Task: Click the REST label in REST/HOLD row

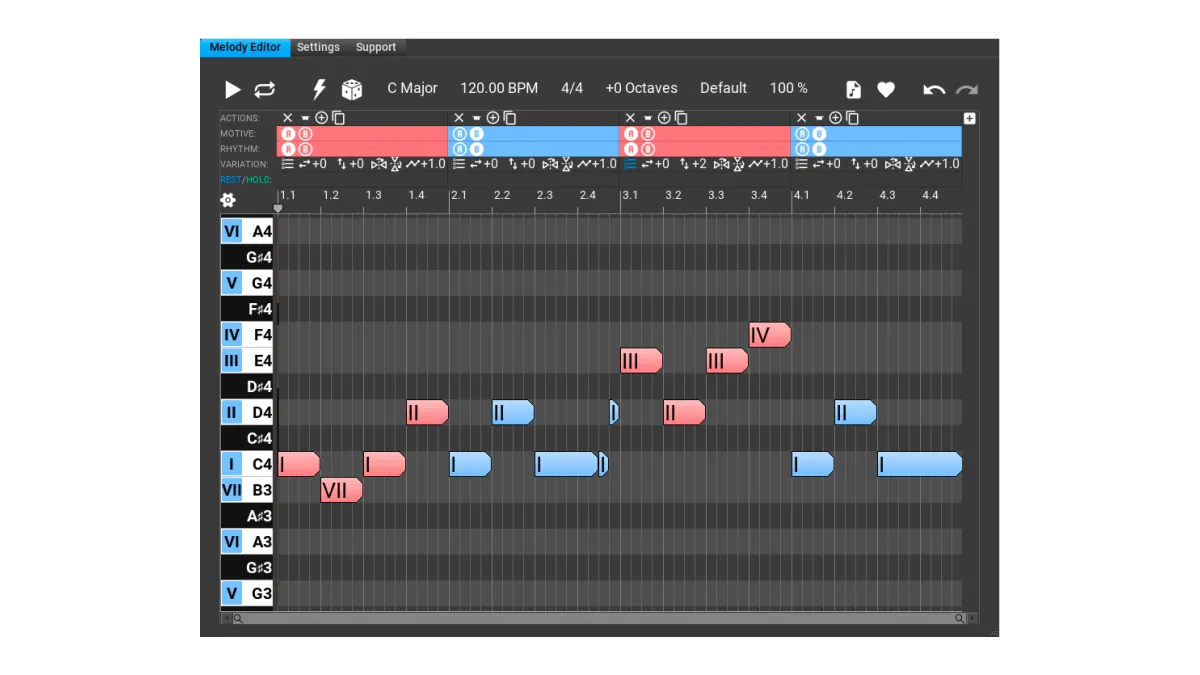Action: pos(230,180)
